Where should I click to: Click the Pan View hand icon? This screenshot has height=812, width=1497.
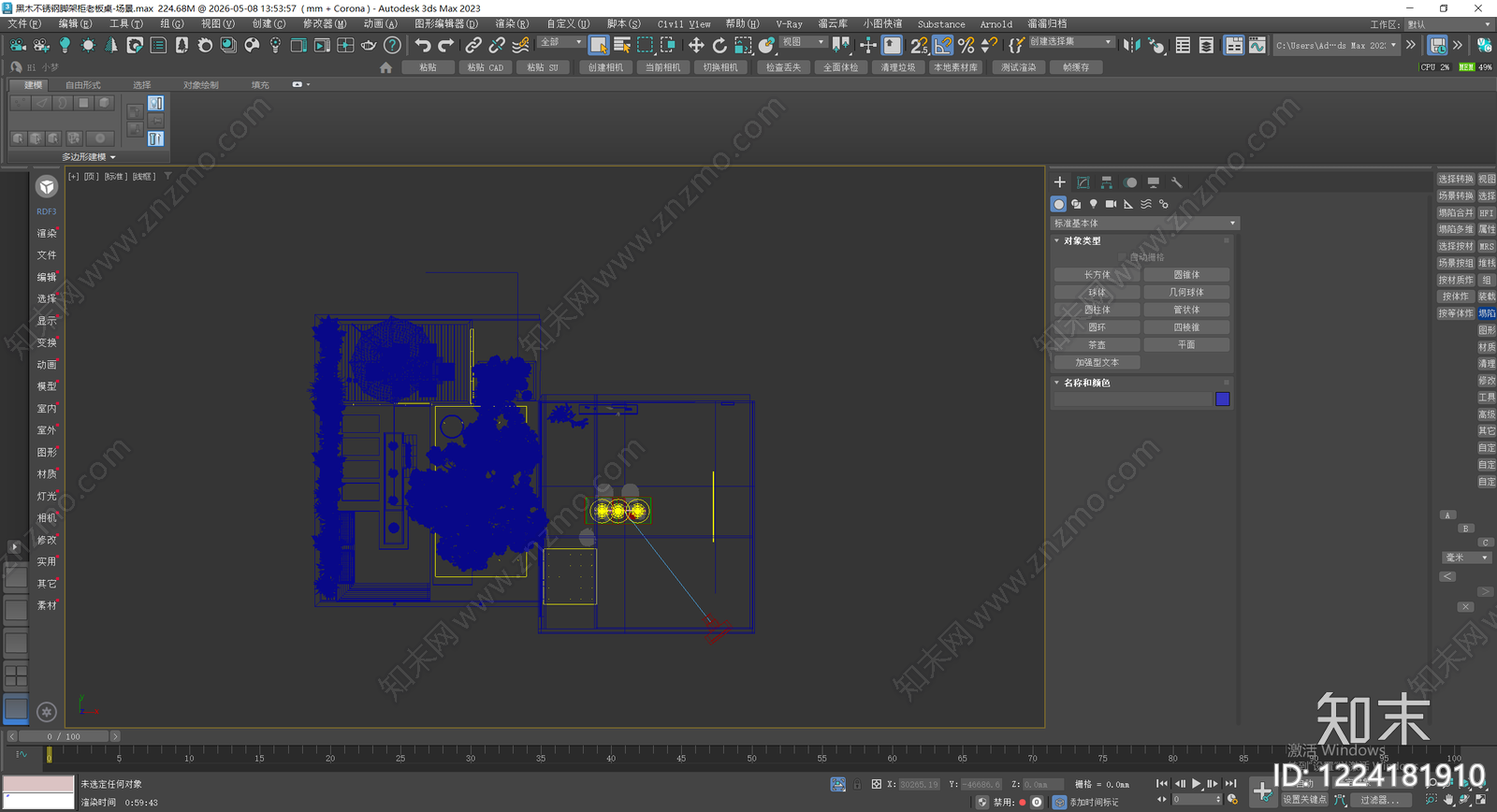point(1448,800)
